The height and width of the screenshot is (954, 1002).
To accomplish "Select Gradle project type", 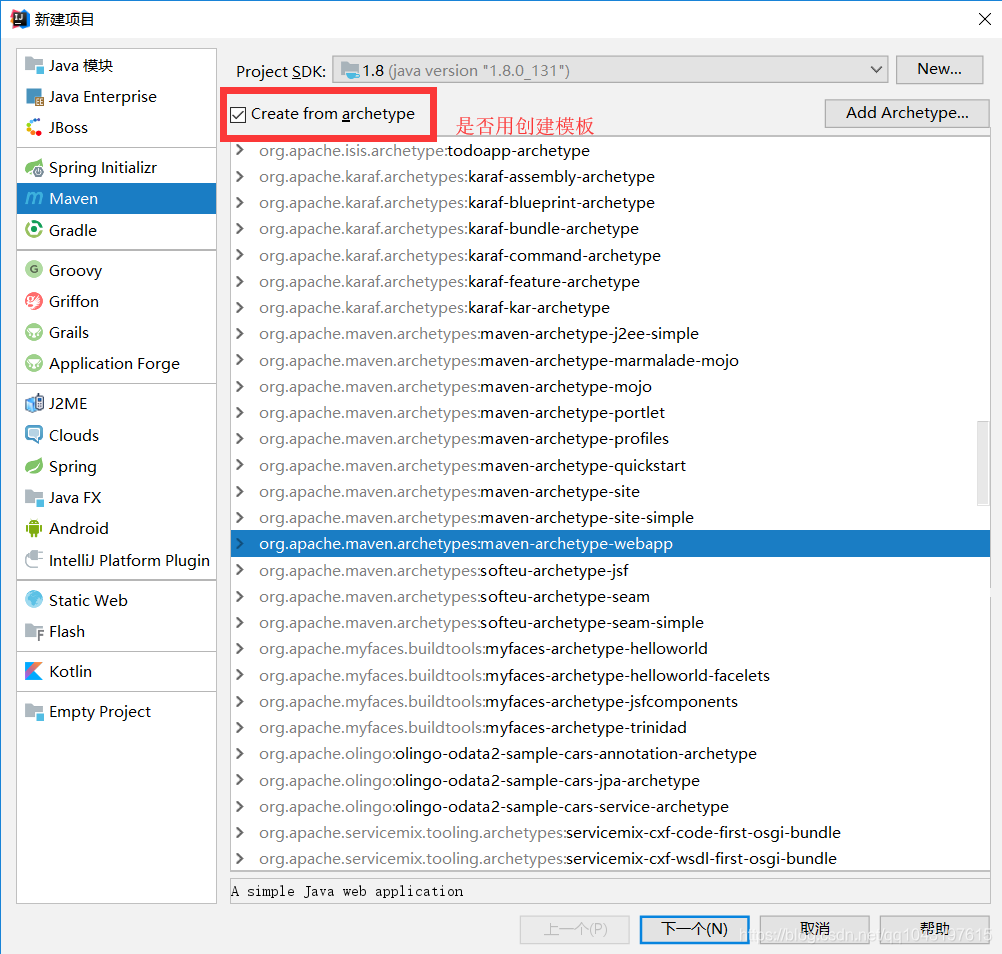I will click(x=116, y=230).
